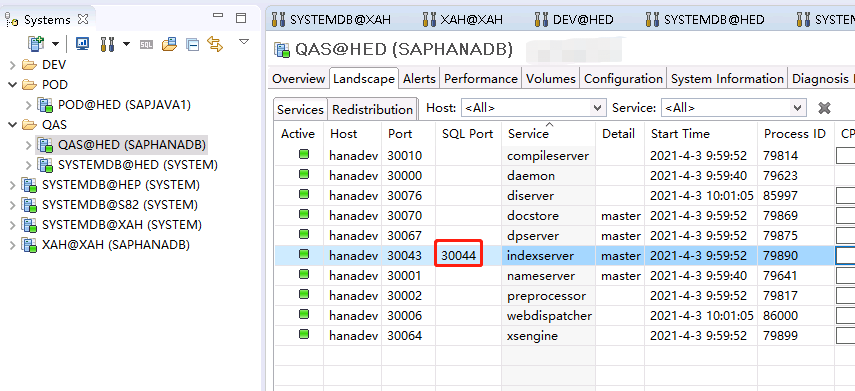855x391 pixels.
Task: Switch to Redistribution sub-tab
Action: click(x=372, y=109)
